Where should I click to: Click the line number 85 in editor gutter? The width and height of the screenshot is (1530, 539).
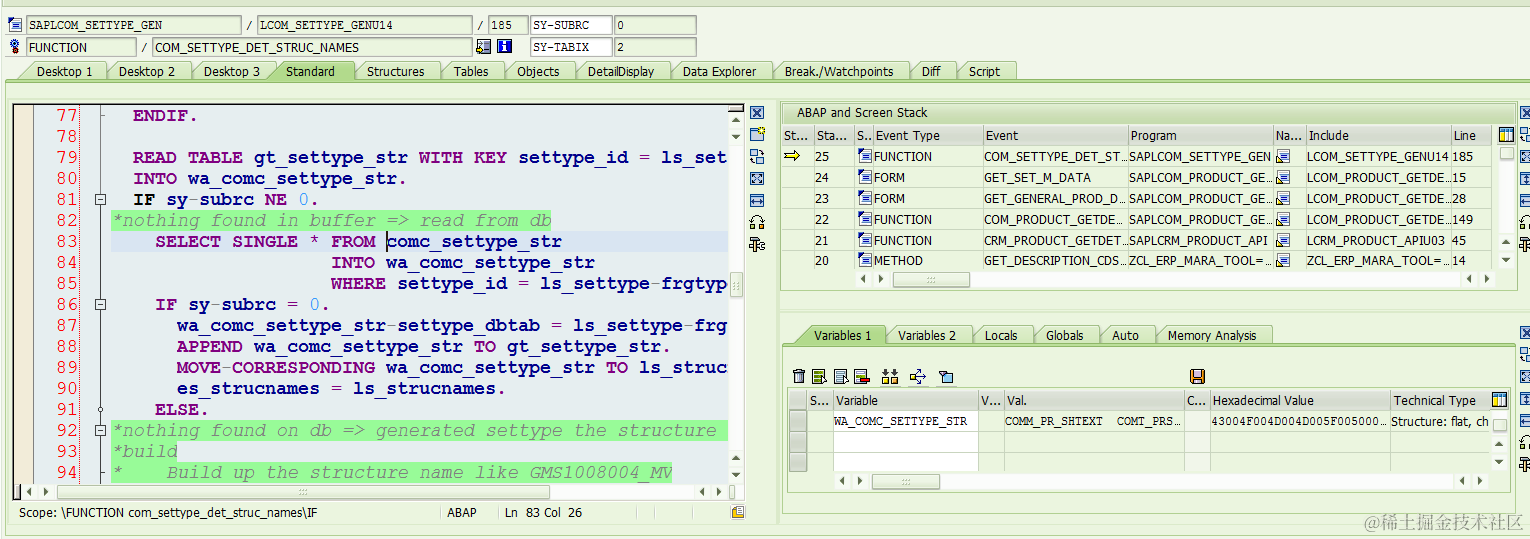(x=67, y=284)
